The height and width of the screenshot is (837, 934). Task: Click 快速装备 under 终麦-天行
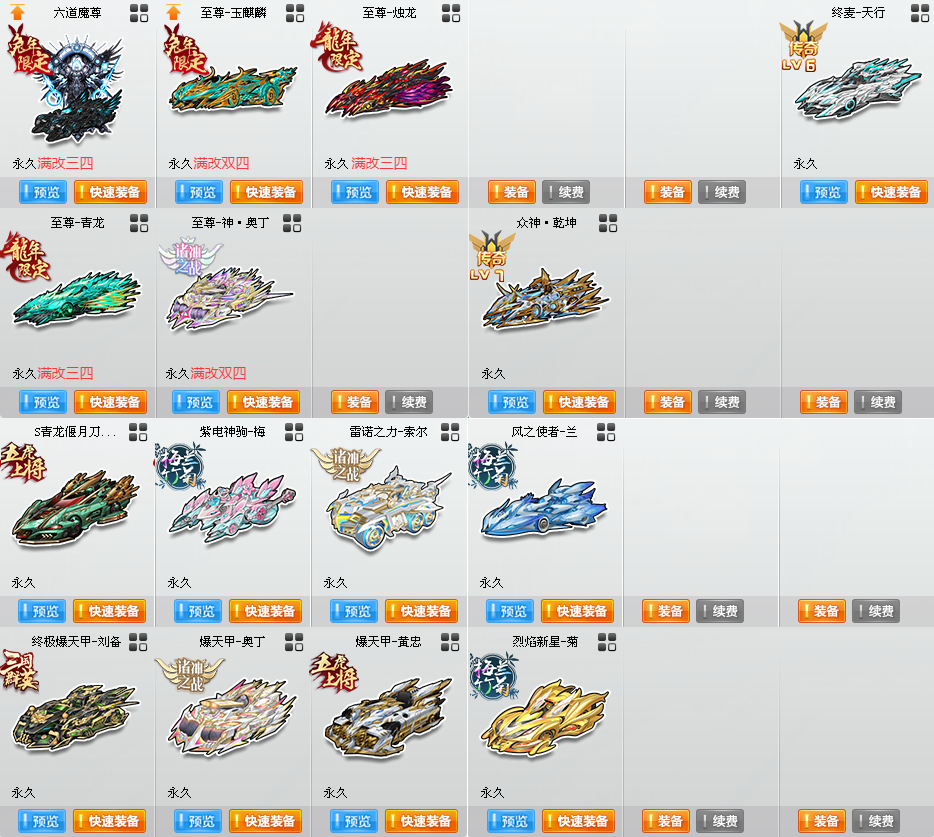pyautogui.click(x=891, y=192)
